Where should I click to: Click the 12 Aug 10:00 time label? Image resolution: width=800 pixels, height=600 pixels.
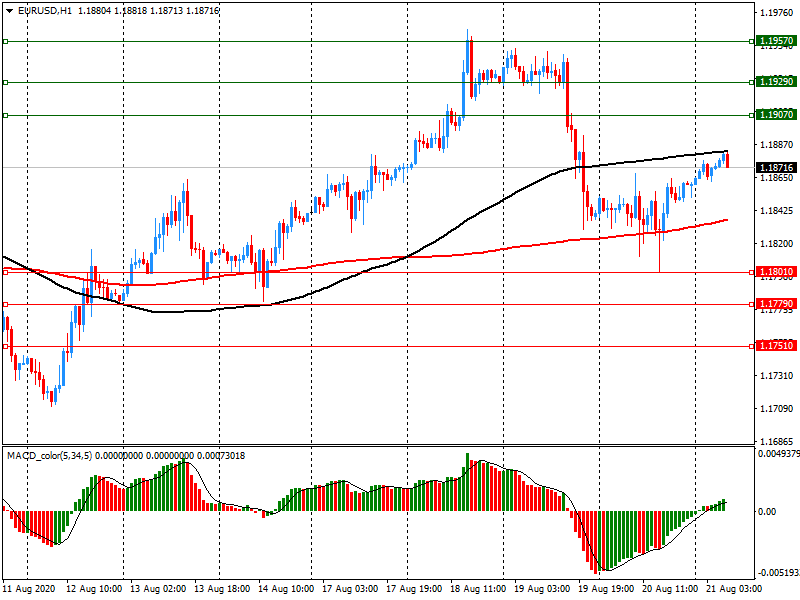point(94,589)
